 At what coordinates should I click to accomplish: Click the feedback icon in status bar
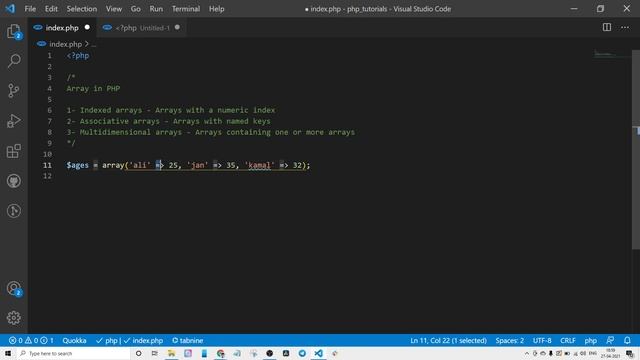(610, 340)
